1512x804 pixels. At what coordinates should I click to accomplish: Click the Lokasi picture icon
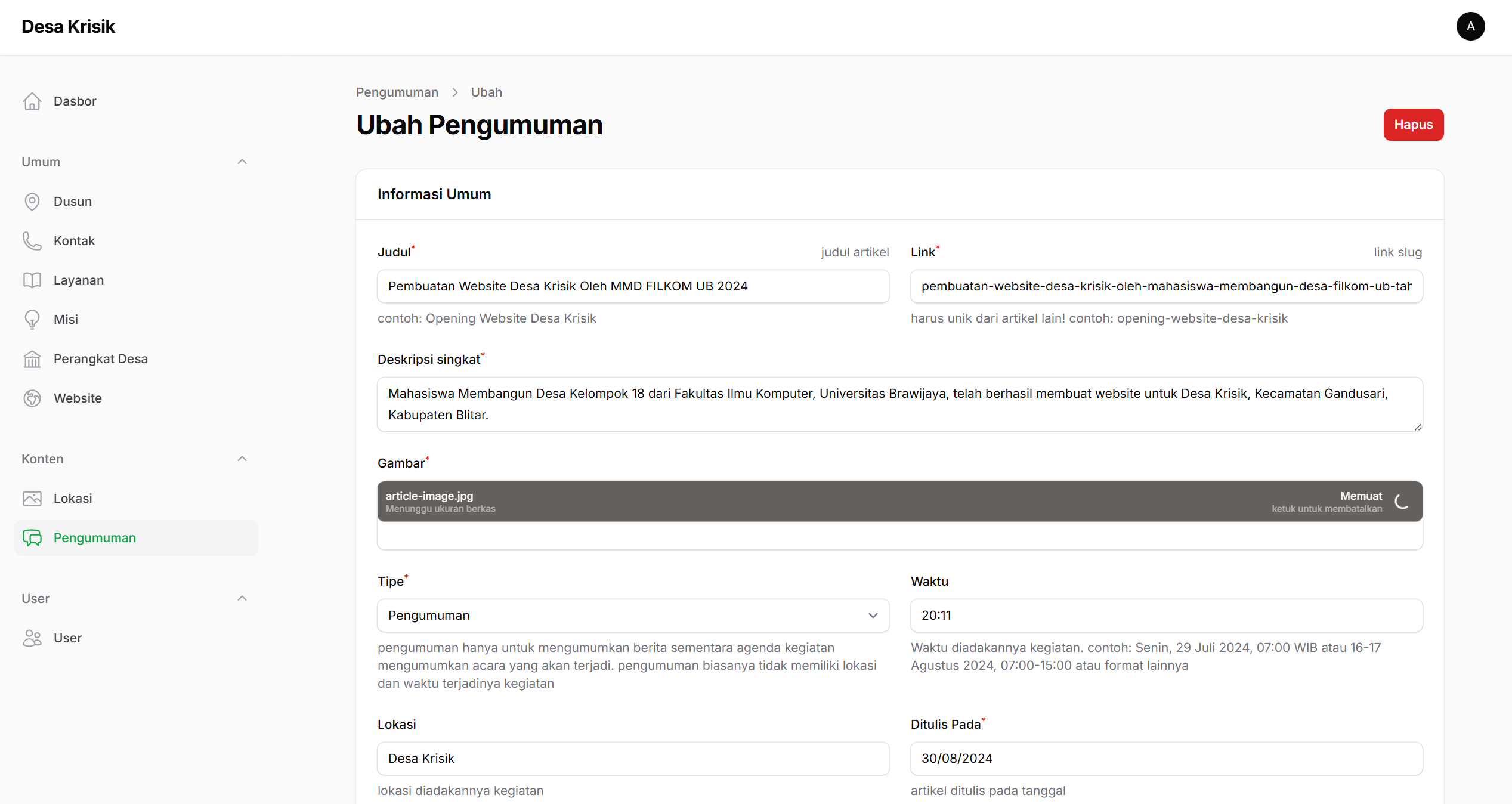click(32, 499)
